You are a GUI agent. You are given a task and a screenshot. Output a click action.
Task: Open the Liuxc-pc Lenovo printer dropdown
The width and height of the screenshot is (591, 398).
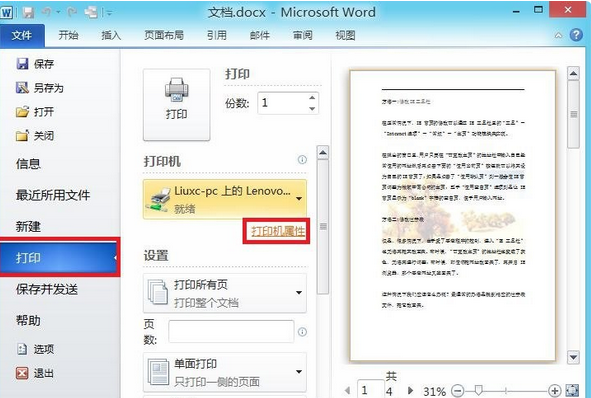(225, 199)
